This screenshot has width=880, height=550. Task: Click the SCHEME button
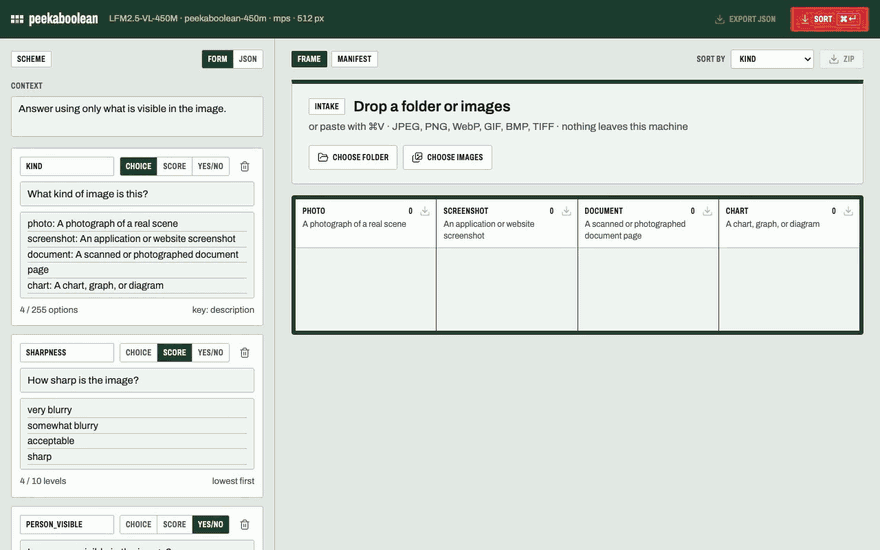31,59
